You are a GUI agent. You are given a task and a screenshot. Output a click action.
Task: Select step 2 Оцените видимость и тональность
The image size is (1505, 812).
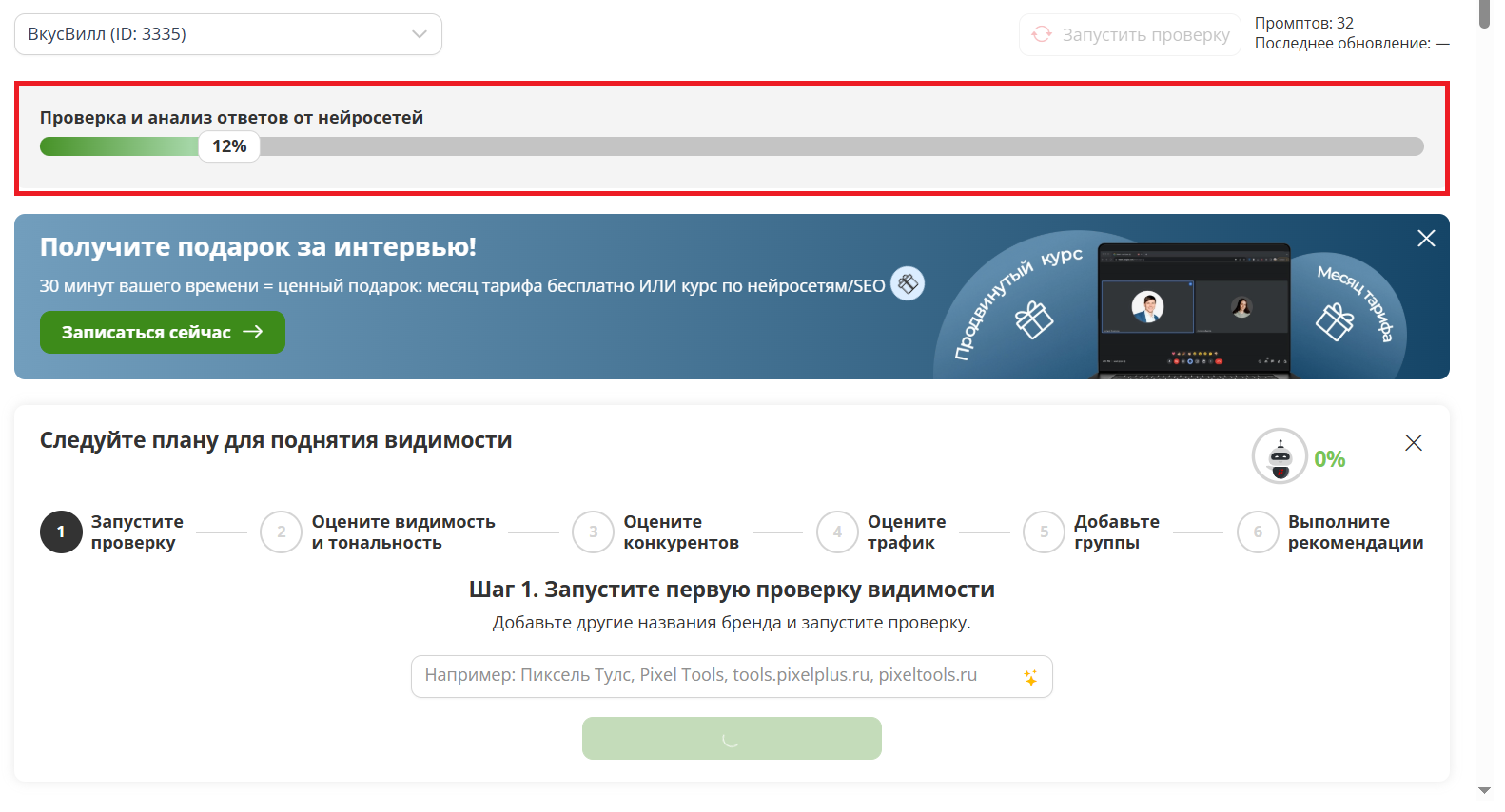(282, 532)
